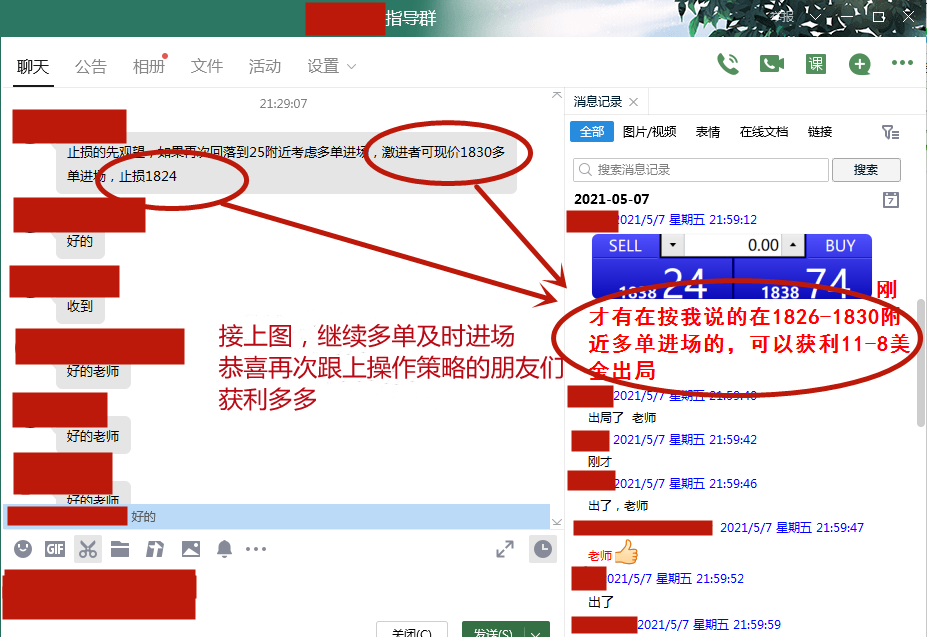The height and width of the screenshot is (637, 927).
Task: Start a video call
Action: 770,63
